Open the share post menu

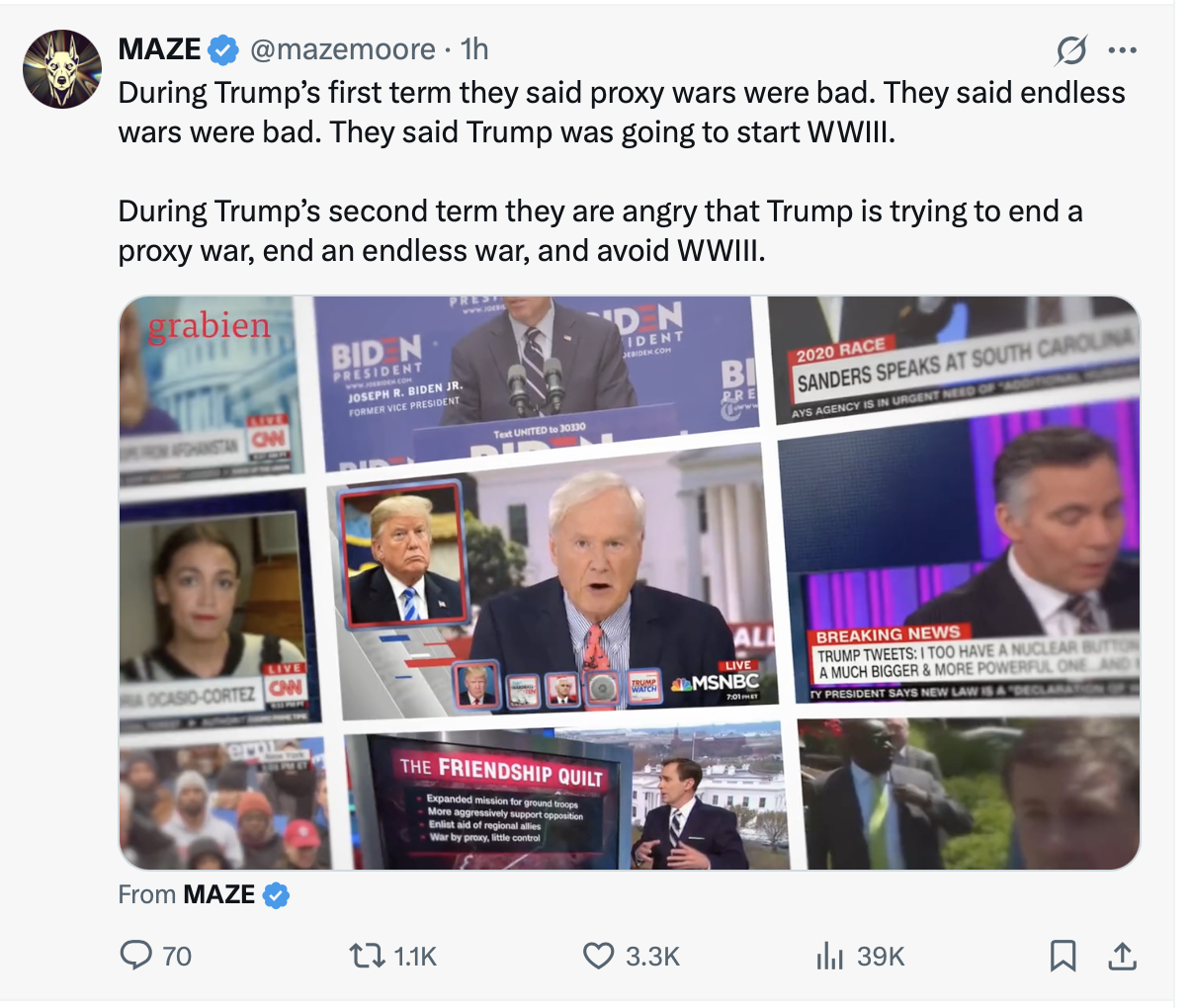coord(1121,956)
